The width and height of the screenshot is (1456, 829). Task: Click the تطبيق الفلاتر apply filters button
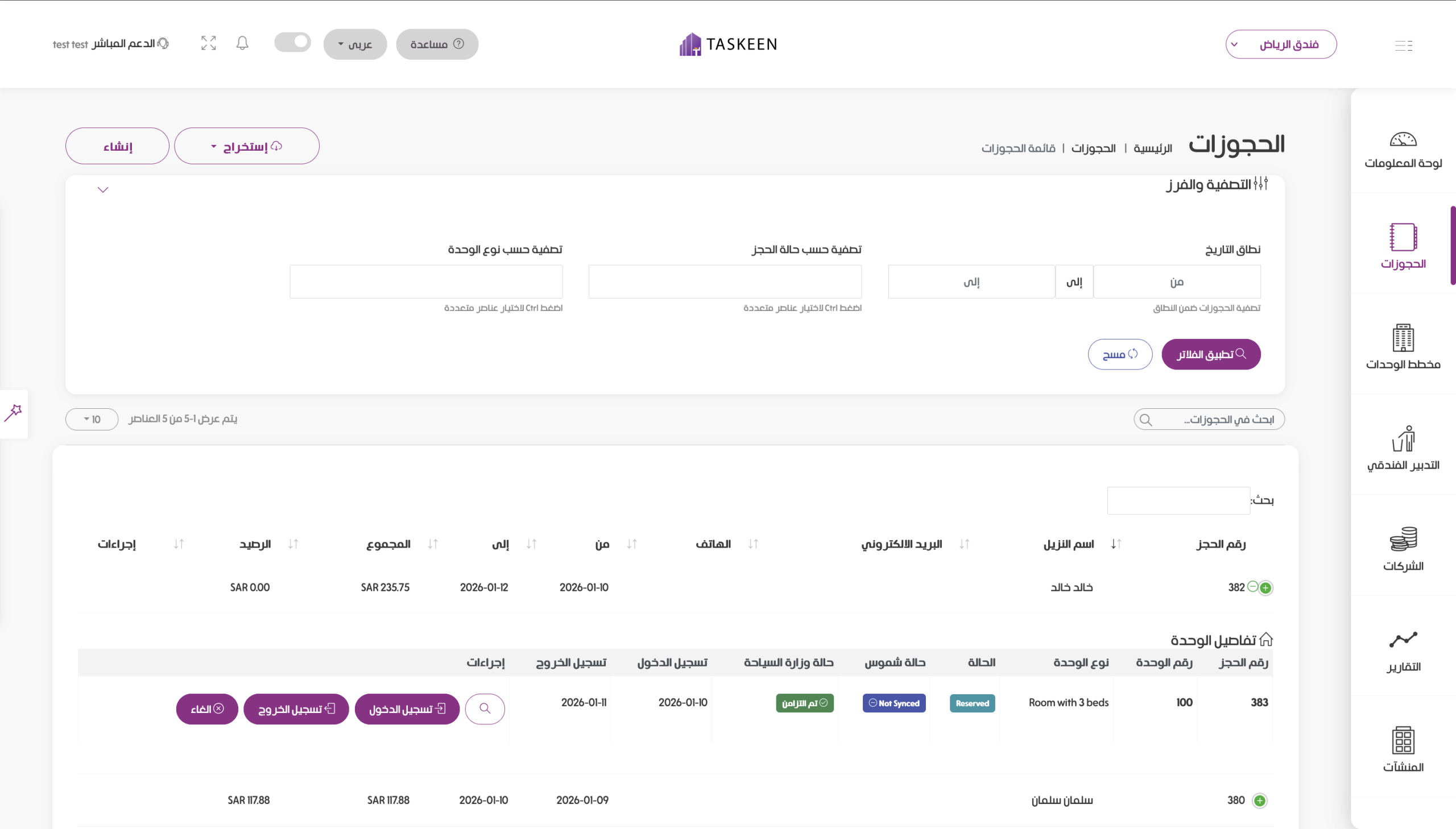click(1210, 354)
